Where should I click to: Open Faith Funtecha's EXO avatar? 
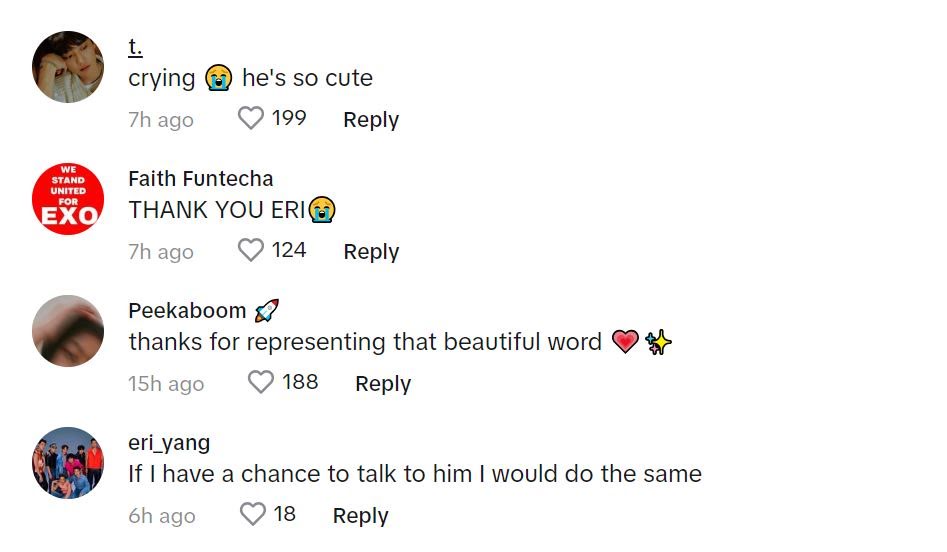tap(68, 199)
